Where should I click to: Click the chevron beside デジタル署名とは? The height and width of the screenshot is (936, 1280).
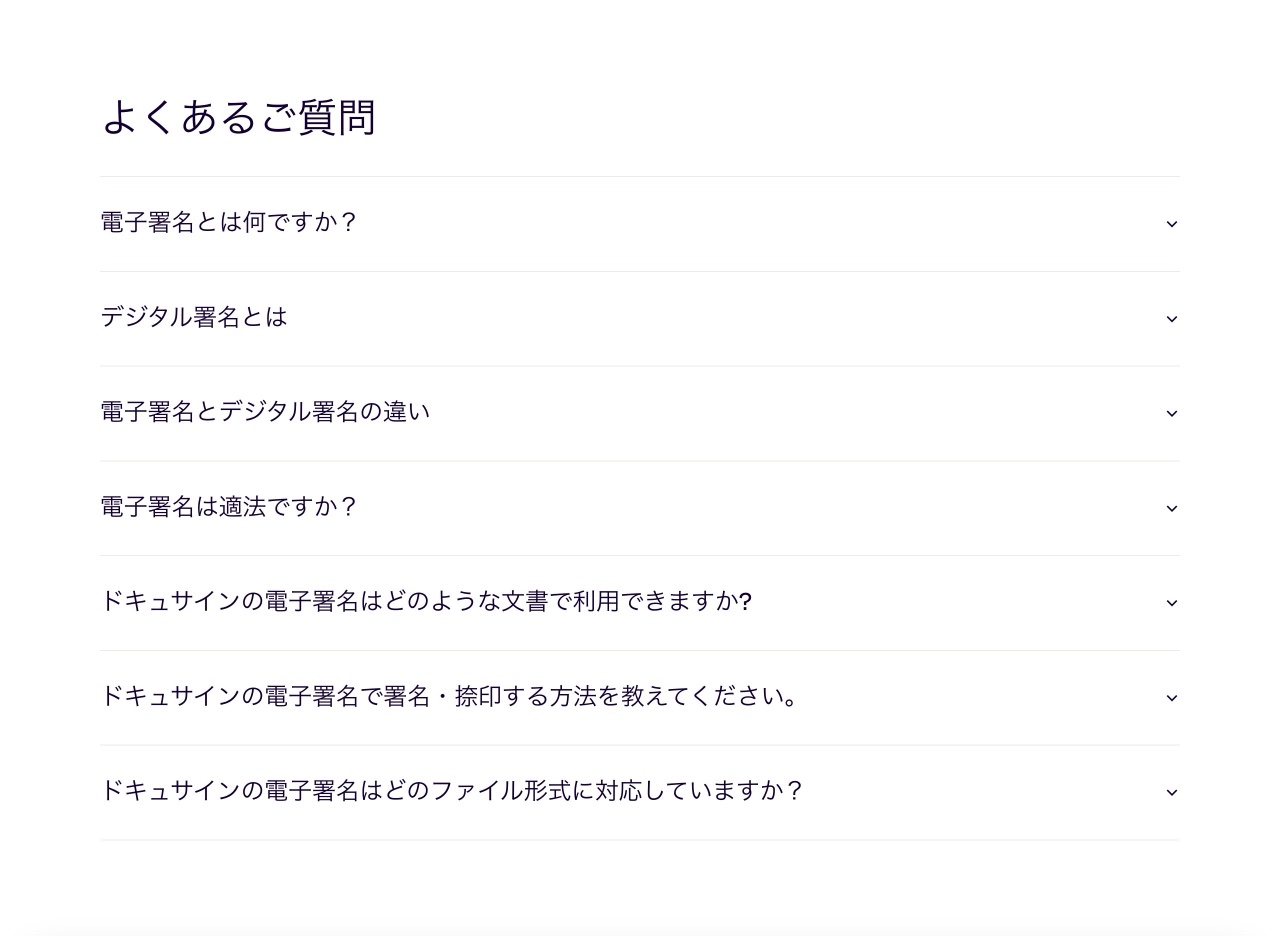[x=1171, y=318]
